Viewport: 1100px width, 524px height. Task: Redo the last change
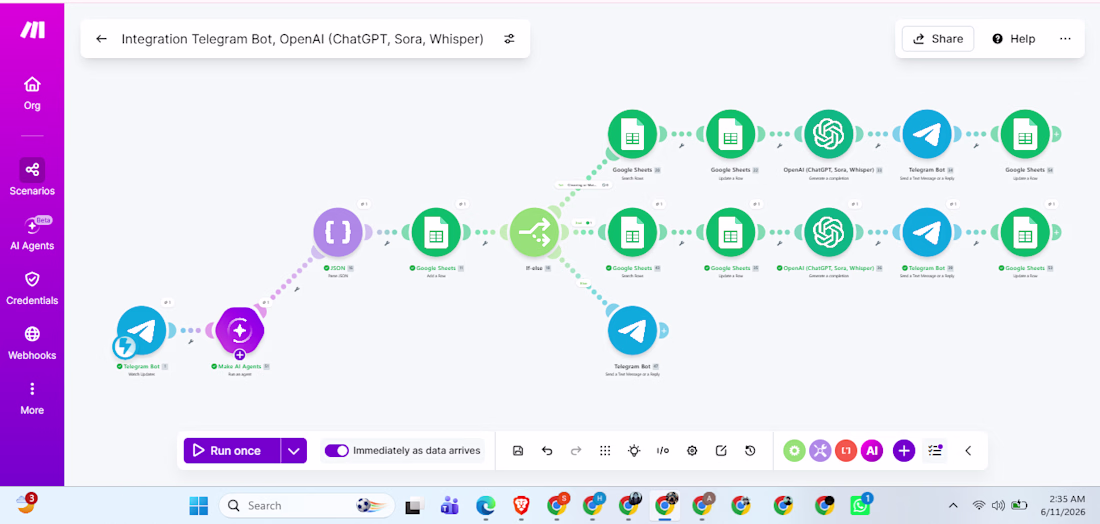(576, 450)
